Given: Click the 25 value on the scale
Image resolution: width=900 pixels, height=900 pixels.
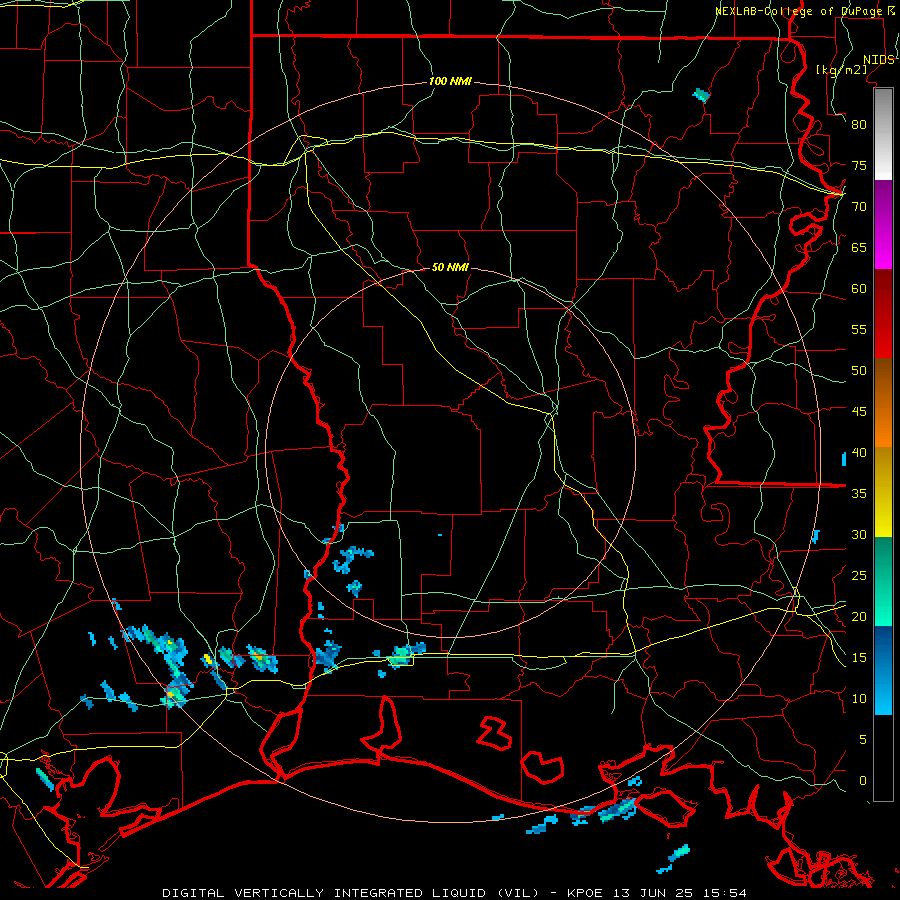Looking at the screenshot, I should (859, 576).
